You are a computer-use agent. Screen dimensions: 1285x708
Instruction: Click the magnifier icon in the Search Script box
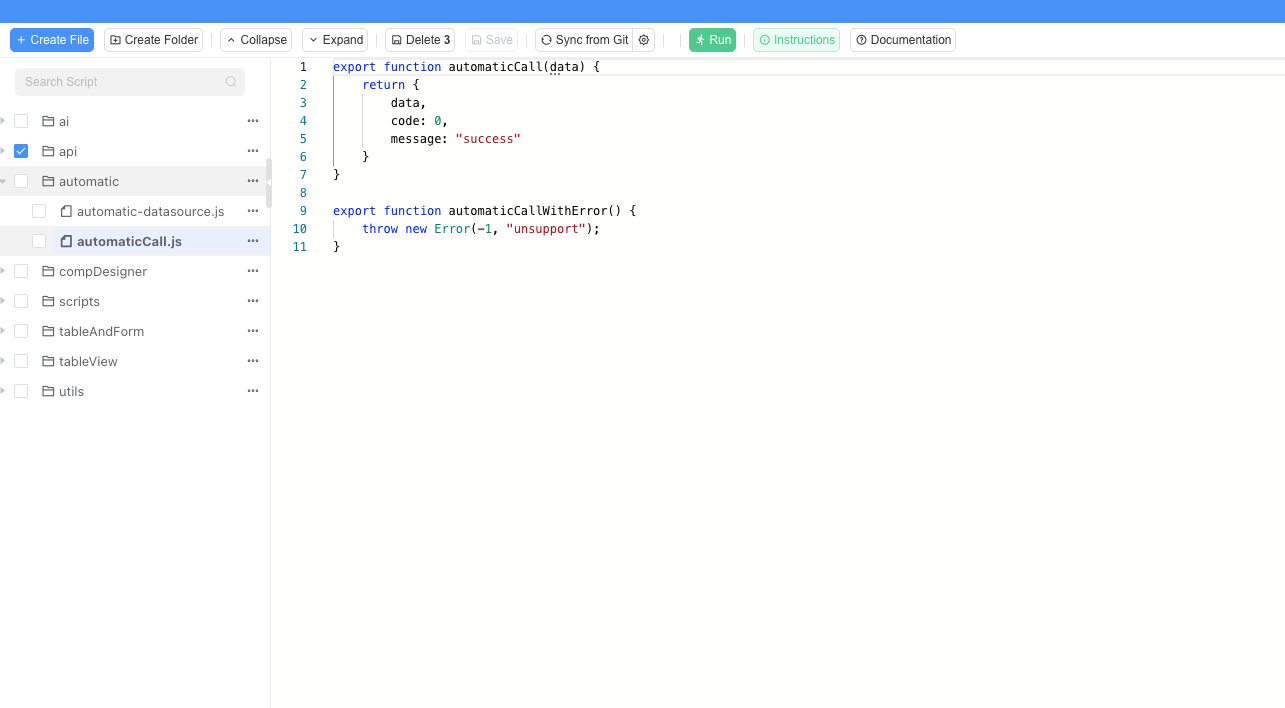coord(231,81)
